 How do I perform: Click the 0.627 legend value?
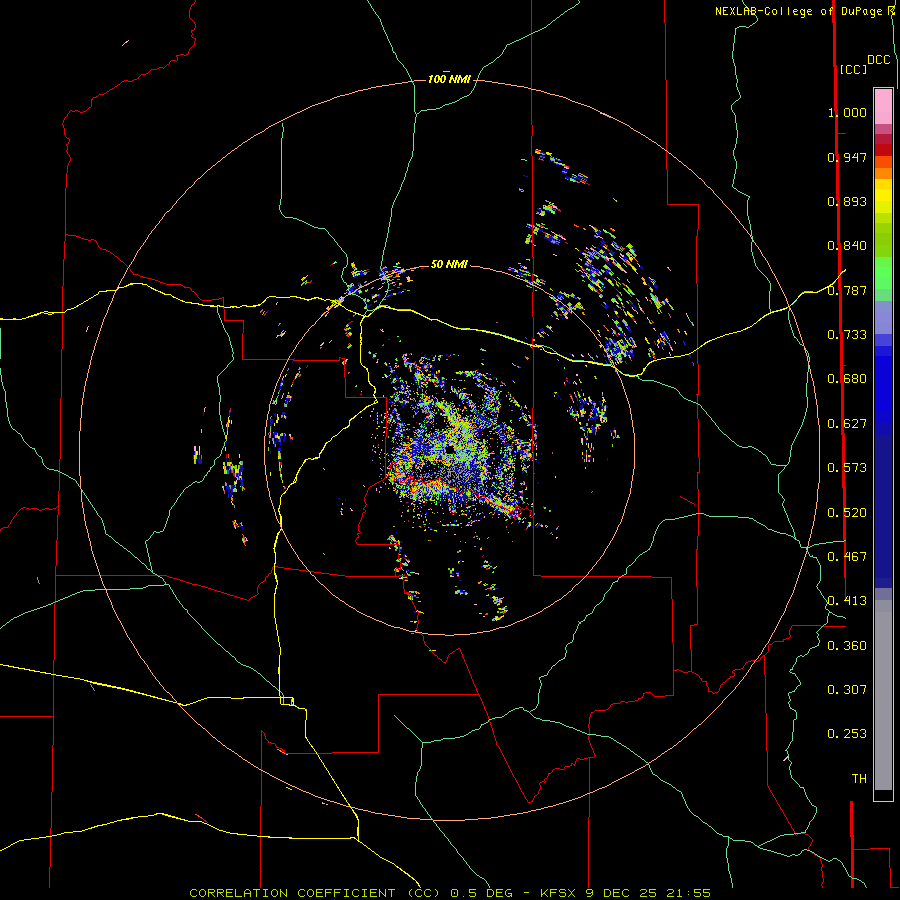click(x=847, y=424)
